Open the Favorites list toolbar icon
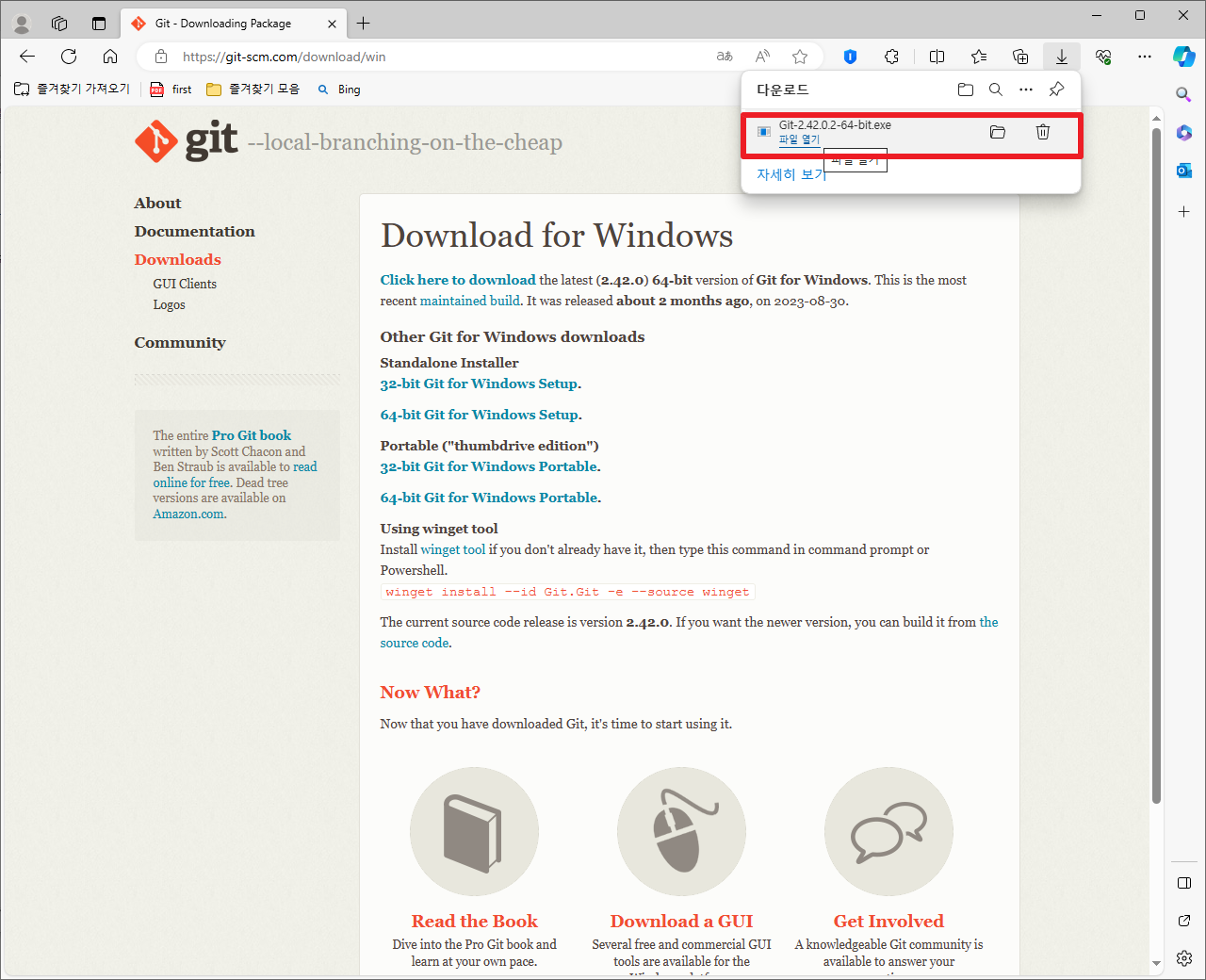1206x980 pixels. pyautogui.click(x=979, y=57)
